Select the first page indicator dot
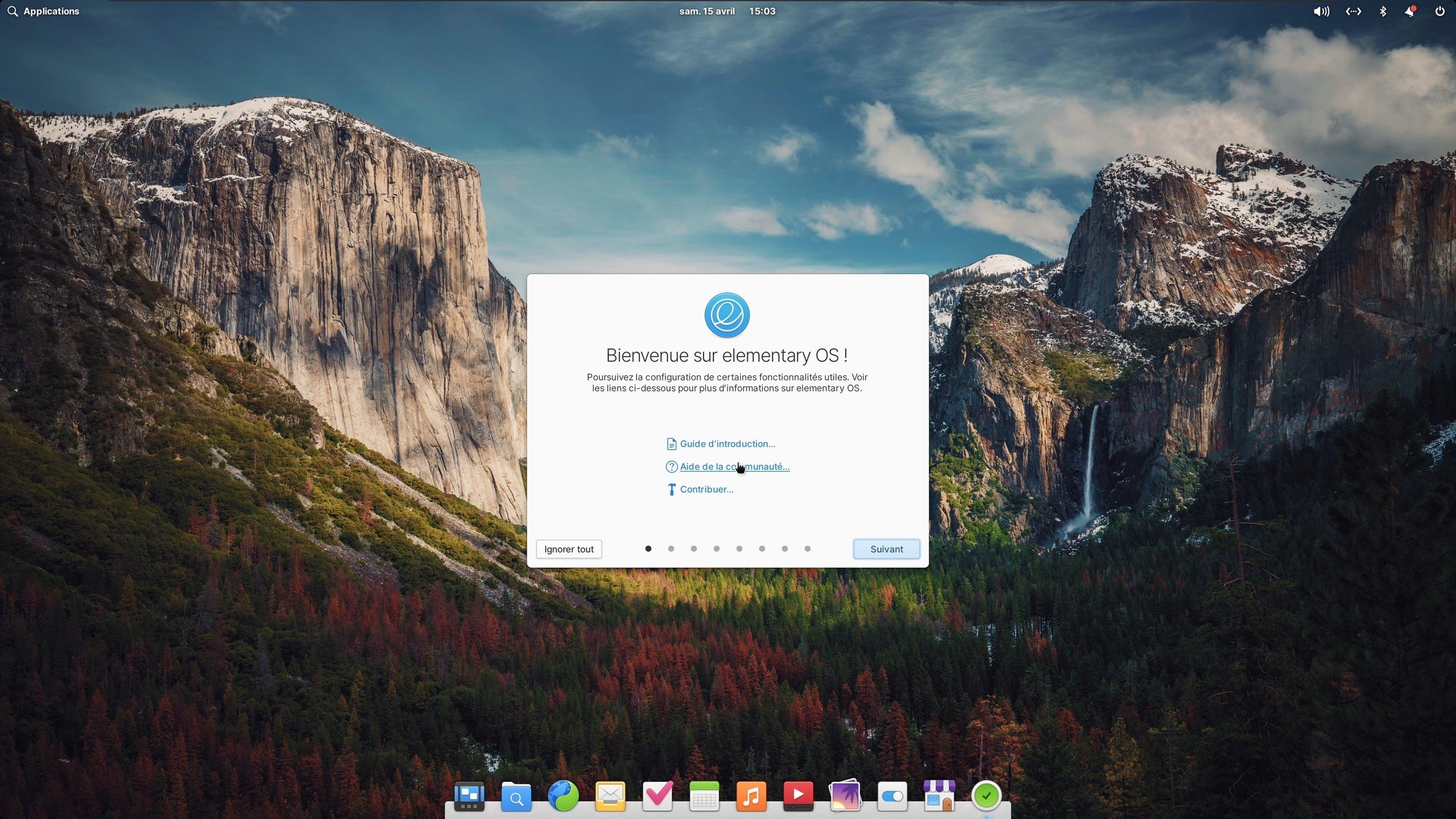The image size is (1456, 819). click(x=648, y=549)
